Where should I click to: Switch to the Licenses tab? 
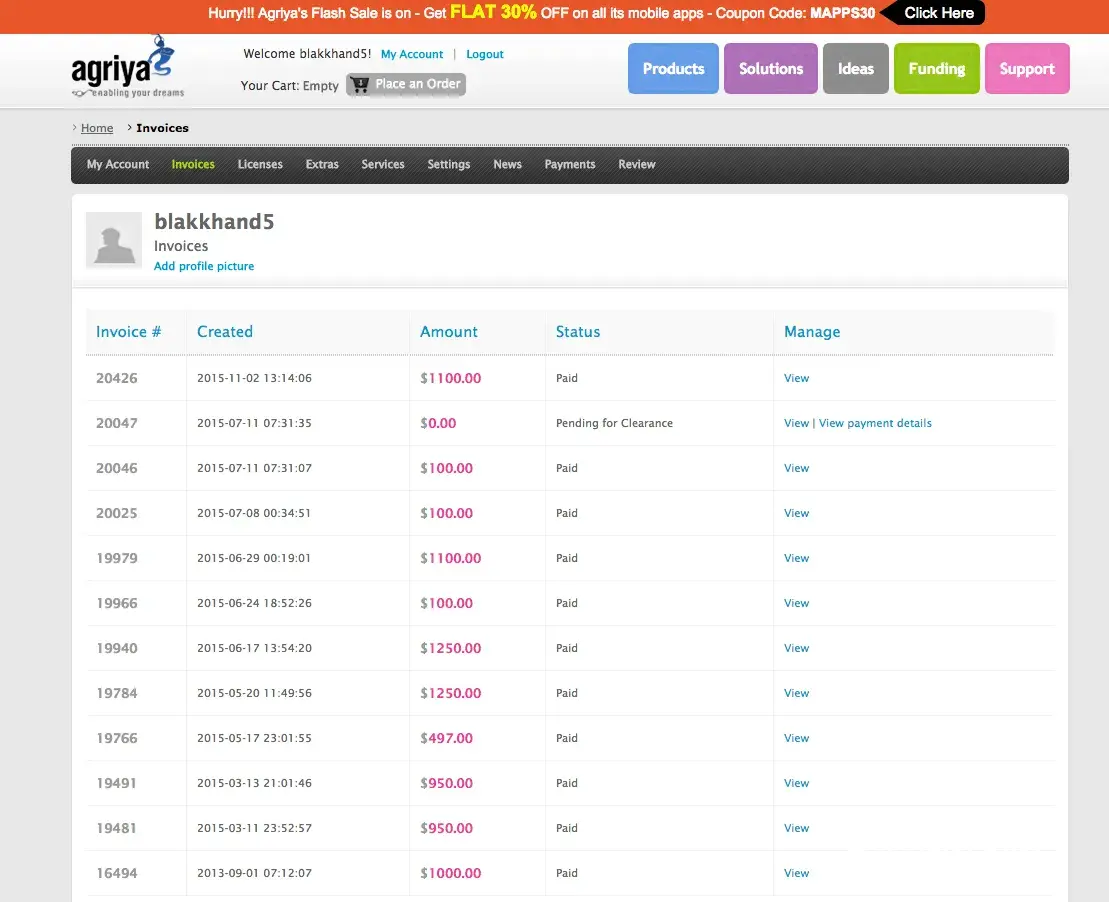click(260, 165)
